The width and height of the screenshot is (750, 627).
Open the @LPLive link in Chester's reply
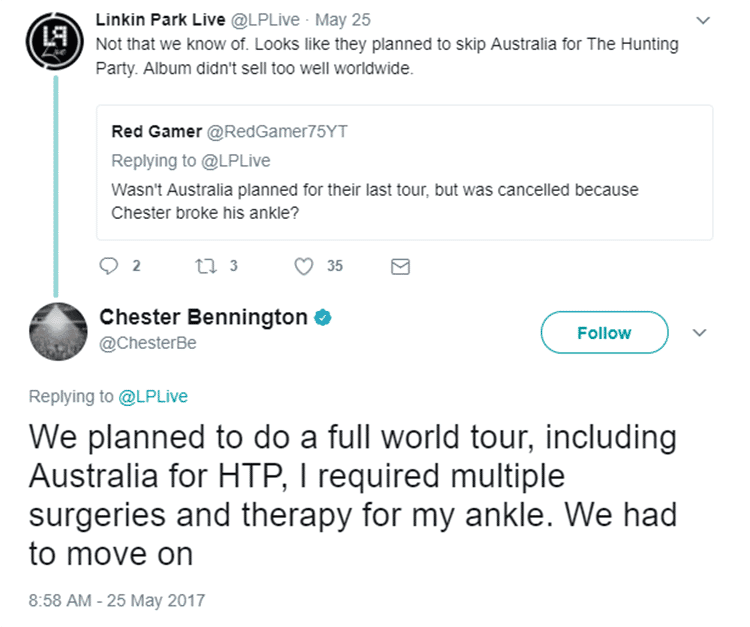pyautogui.click(x=153, y=396)
